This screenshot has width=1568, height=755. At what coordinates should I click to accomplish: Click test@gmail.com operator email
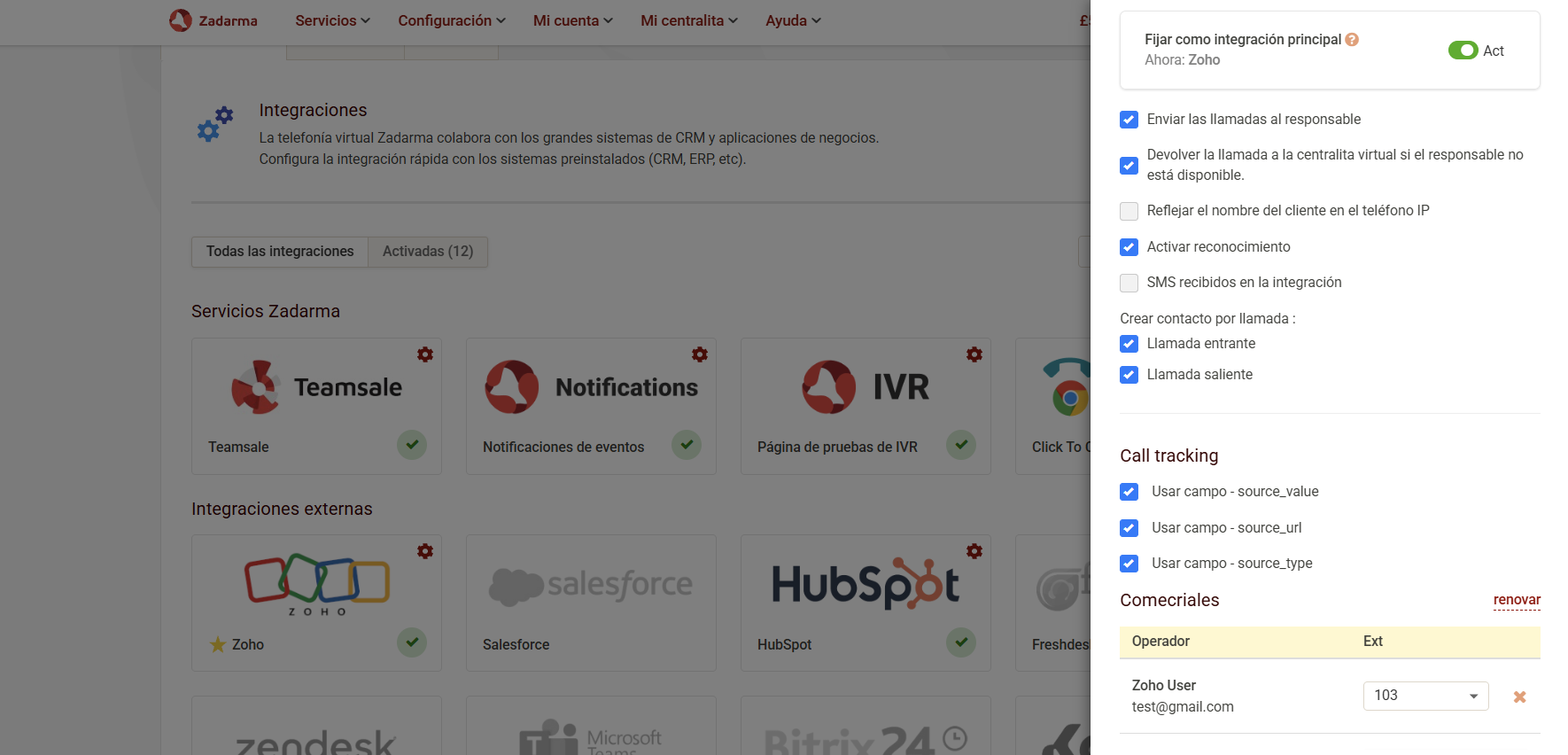(1183, 707)
